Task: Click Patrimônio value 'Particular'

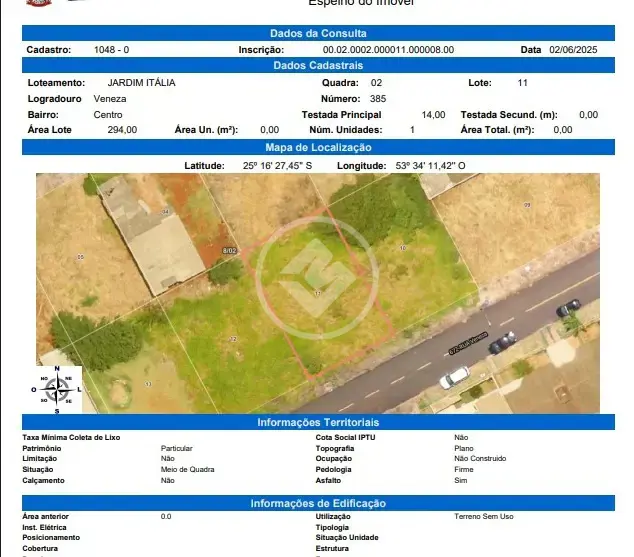Action: pyautogui.click(x=177, y=448)
